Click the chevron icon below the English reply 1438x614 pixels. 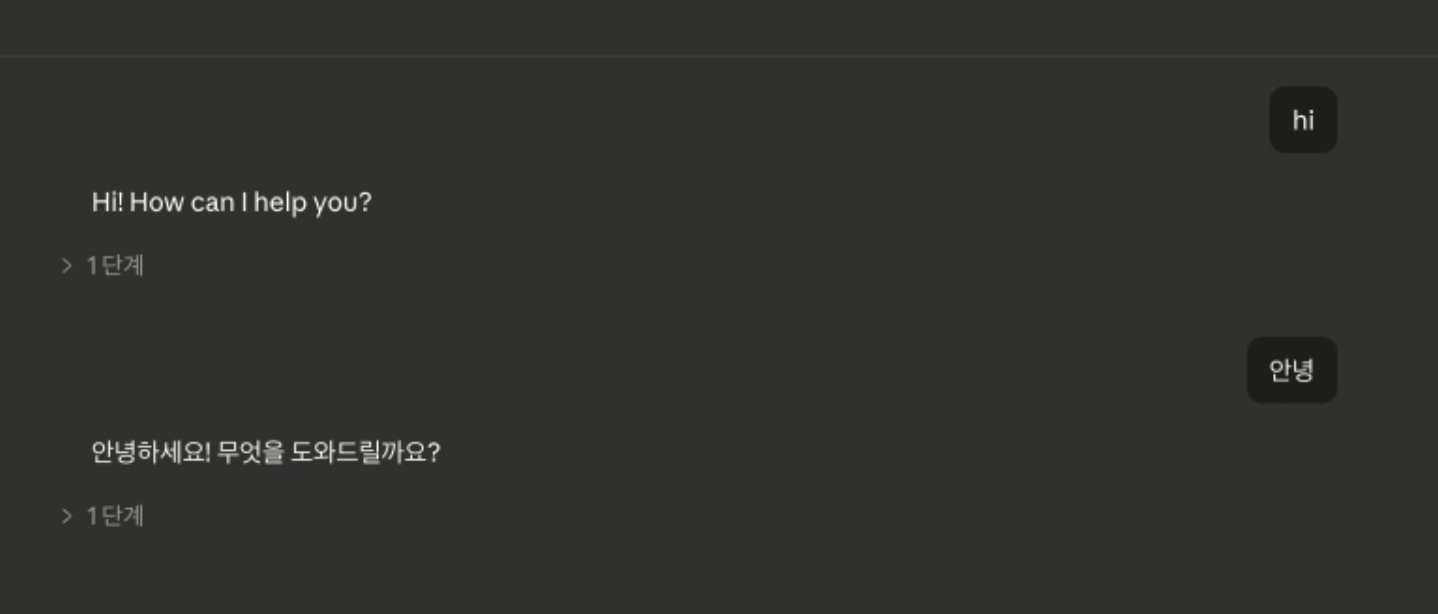pyautogui.click(x=67, y=265)
